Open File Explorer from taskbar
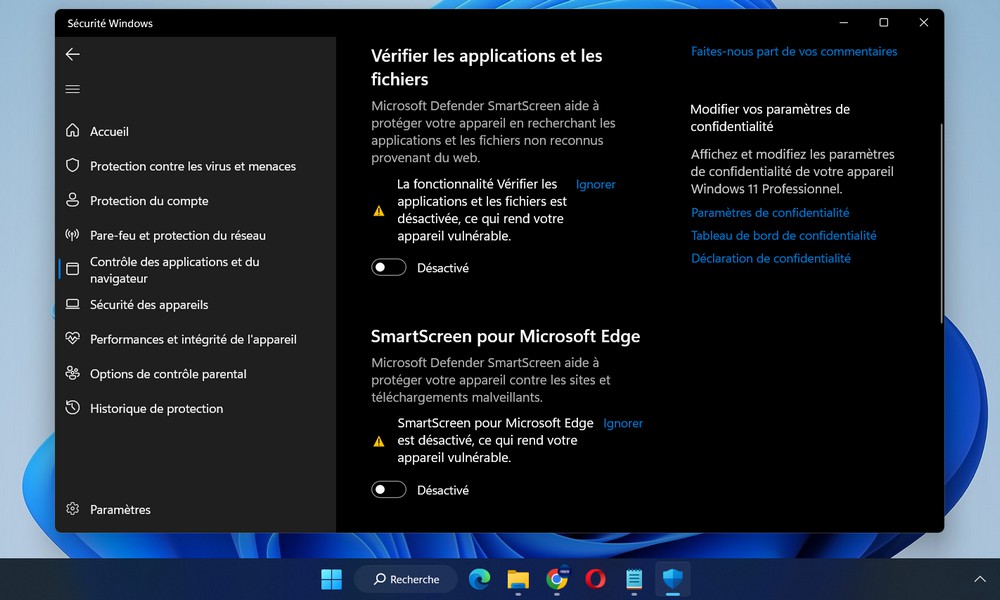This screenshot has width=1000, height=600. coord(518,579)
